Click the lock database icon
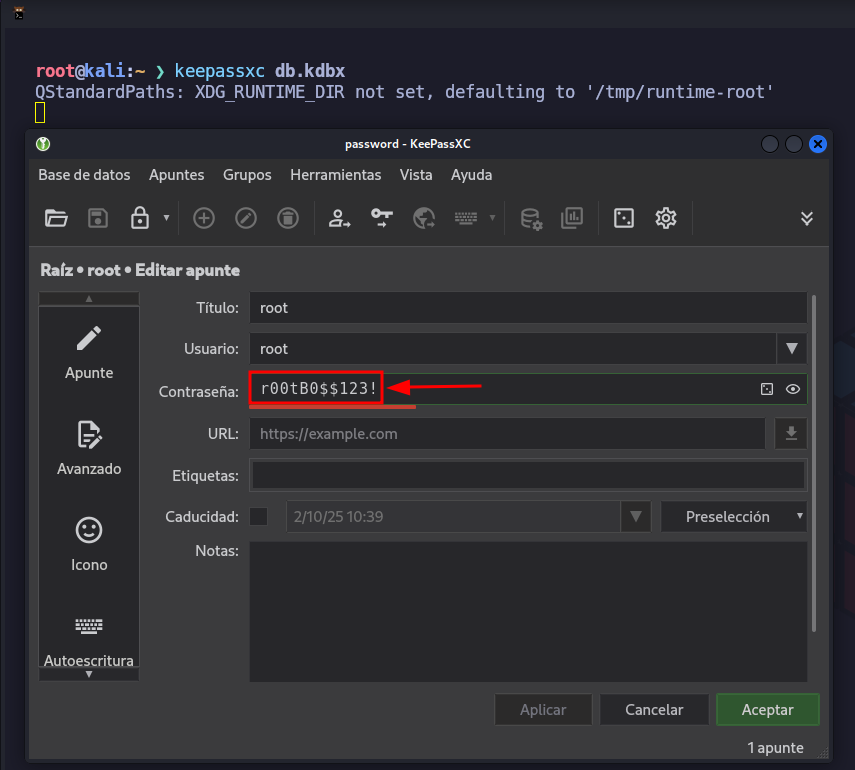This screenshot has height=770, width=855. coord(140,218)
